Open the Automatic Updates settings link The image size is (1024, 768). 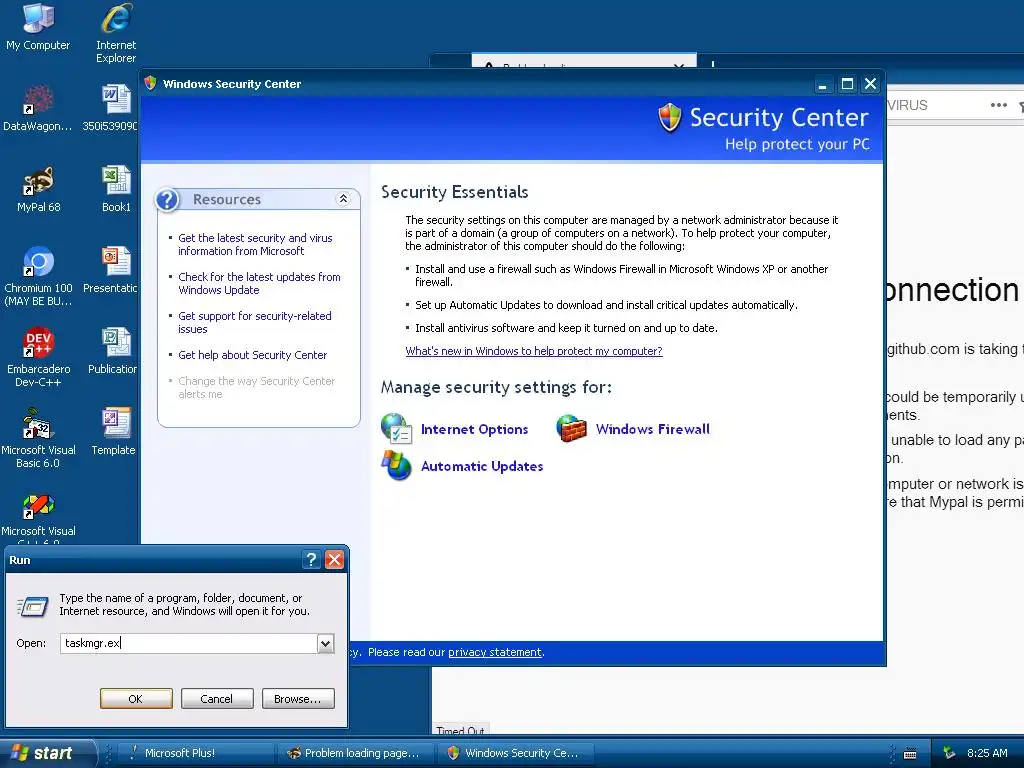point(482,466)
